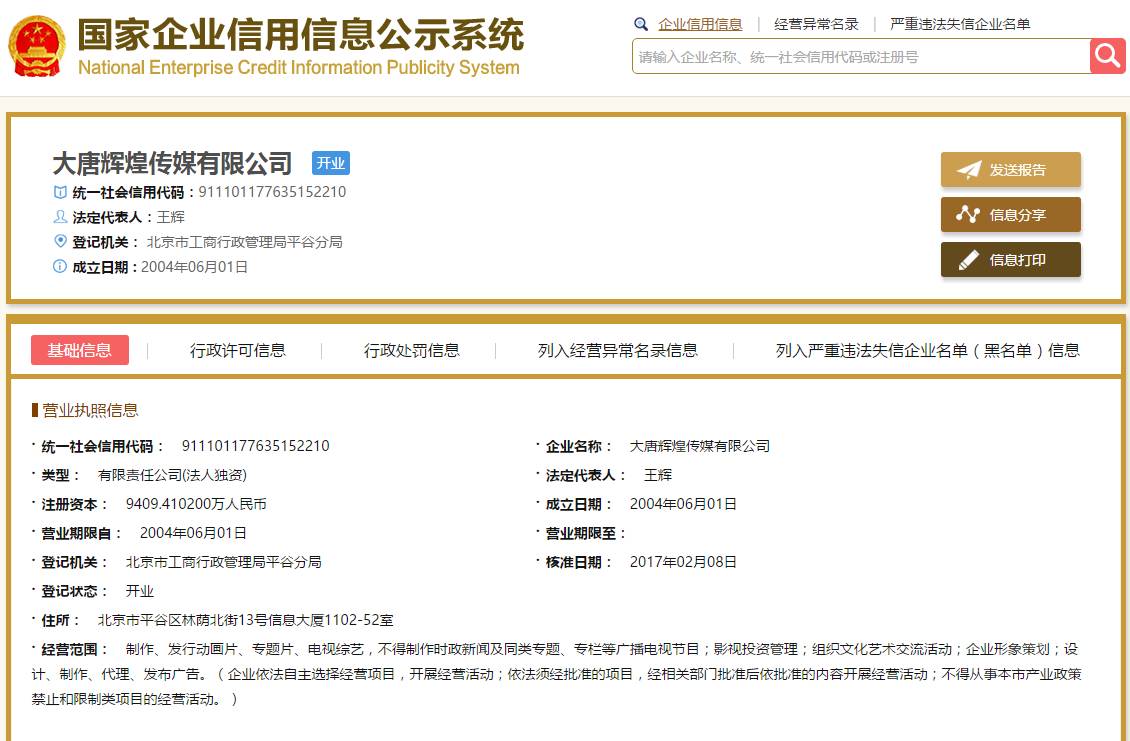1130x741 pixels.
Task: Click the person icon beside 法定代表人
Action: pyautogui.click(x=61, y=217)
